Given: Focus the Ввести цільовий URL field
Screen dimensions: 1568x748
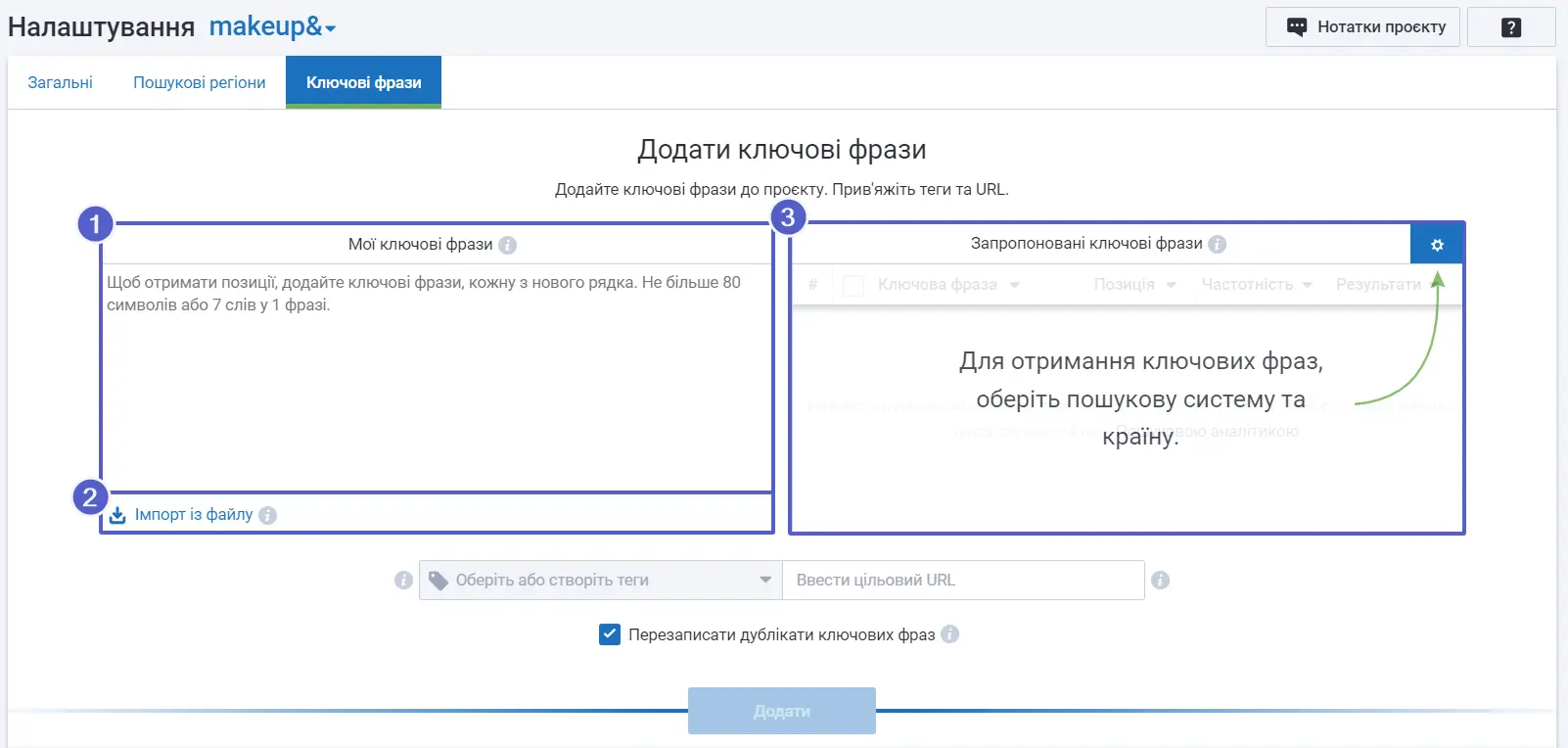Looking at the screenshot, I should 963,580.
